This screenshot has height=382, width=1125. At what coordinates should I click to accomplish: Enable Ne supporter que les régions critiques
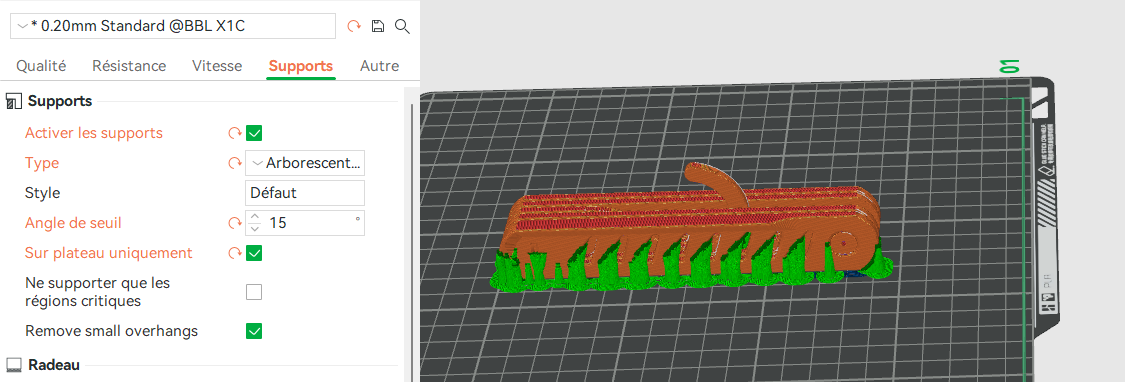pyautogui.click(x=254, y=292)
